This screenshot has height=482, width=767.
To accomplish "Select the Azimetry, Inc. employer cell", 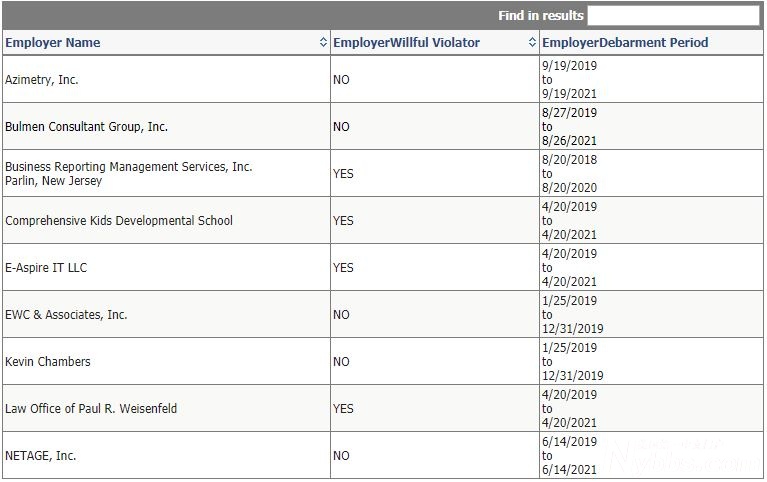I will click(x=42, y=80).
